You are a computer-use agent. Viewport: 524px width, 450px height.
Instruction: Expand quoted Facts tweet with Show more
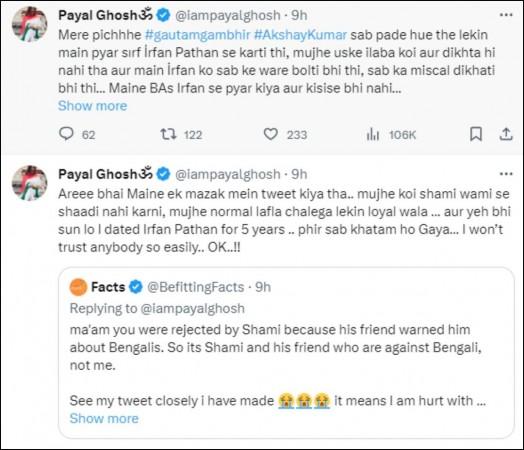point(104,418)
